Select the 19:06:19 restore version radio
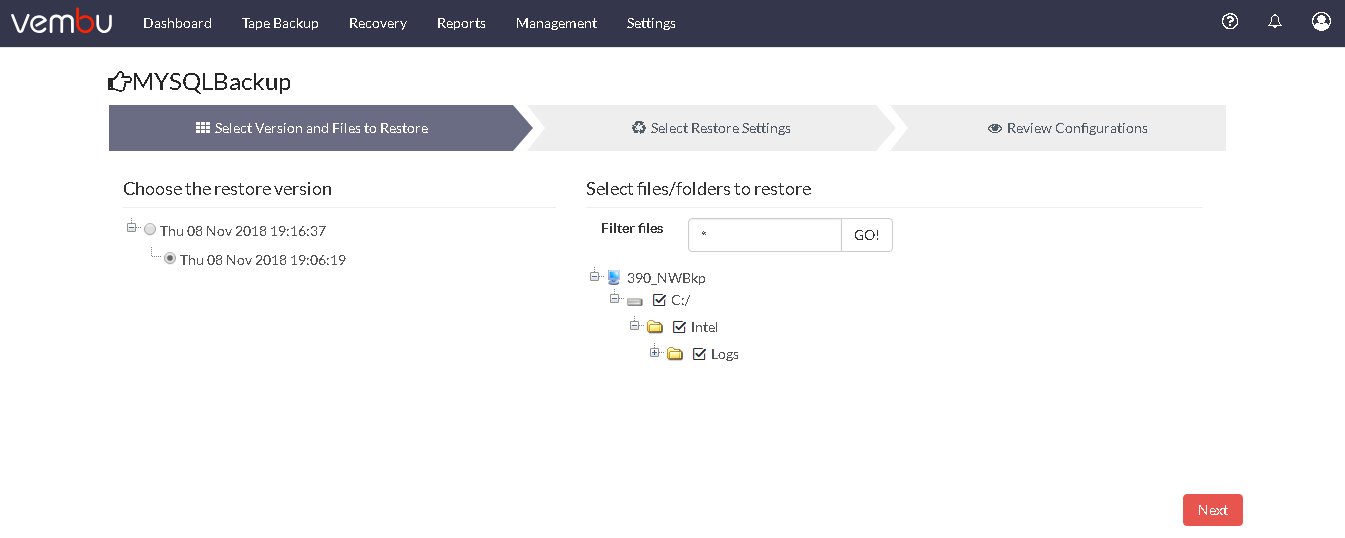The image size is (1345, 538). point(170,258)
